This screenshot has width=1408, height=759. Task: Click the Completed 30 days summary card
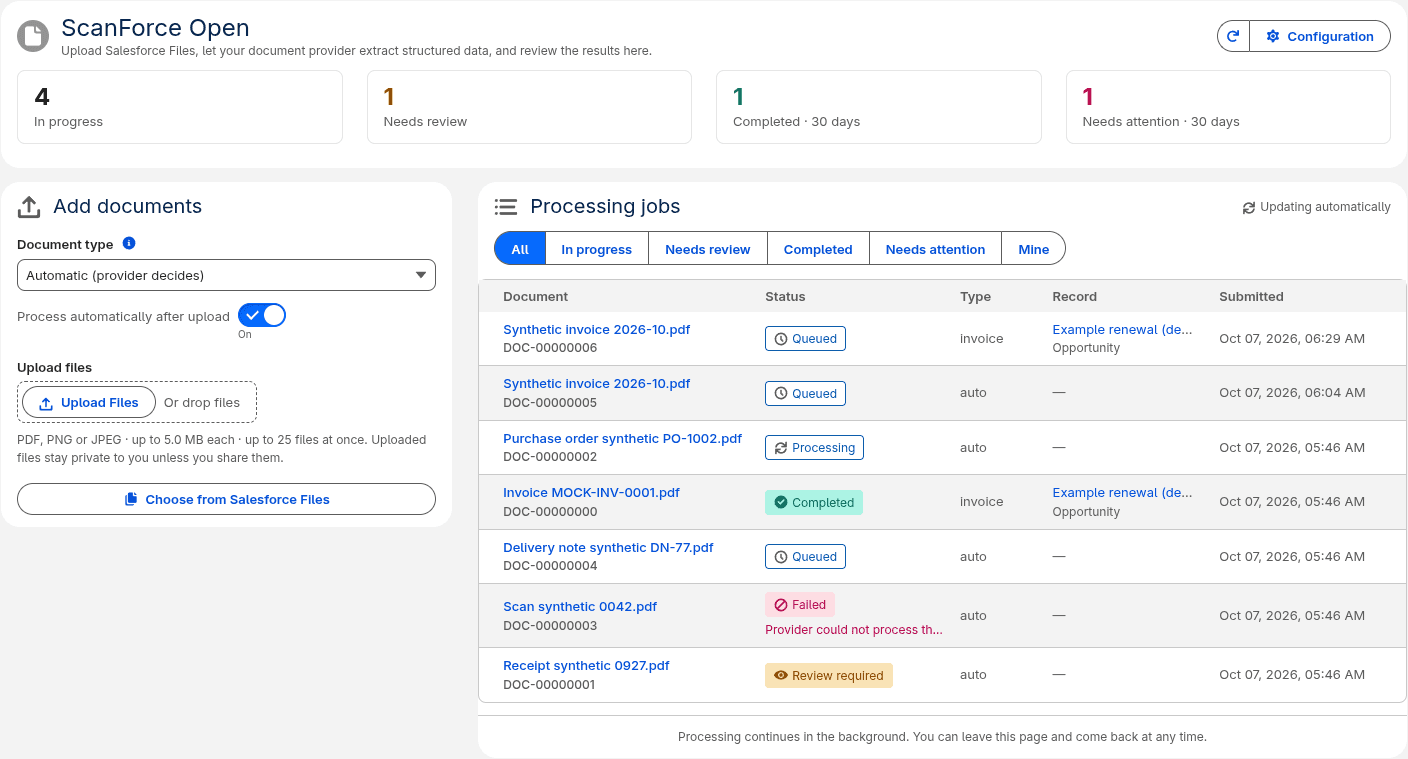click(879, 107)
